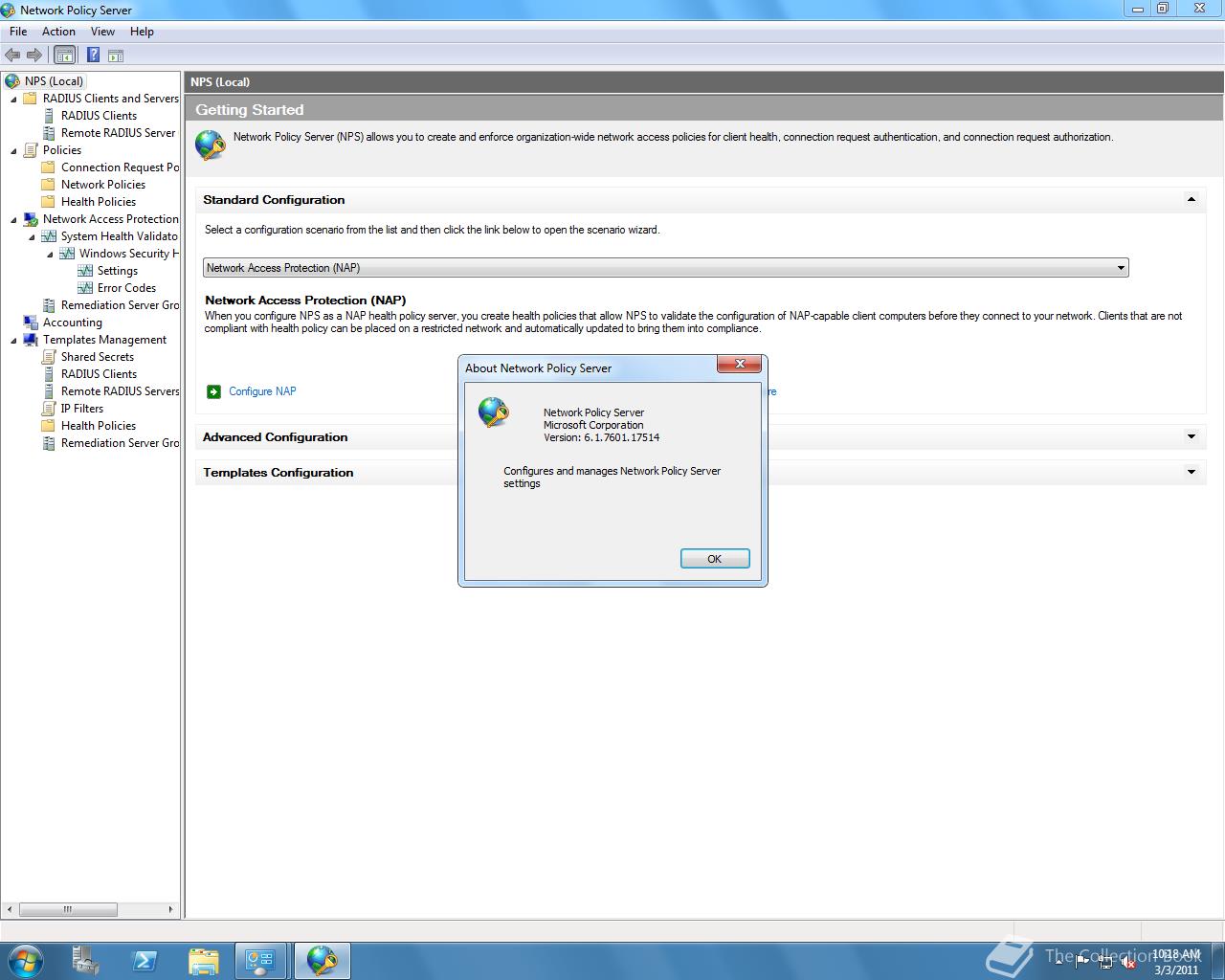Select Network Policies in the tree
The width and height of the screenshot is (1225, 980).
coord(103,185)
